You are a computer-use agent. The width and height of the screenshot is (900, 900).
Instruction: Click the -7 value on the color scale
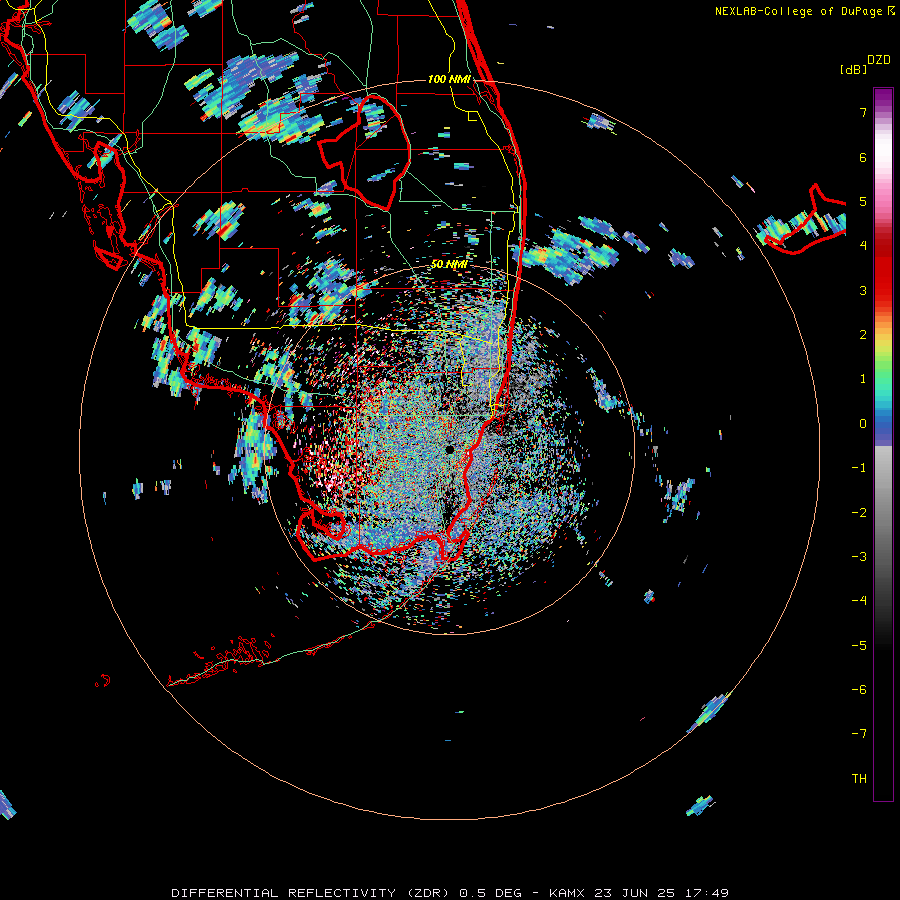point(859,734)
